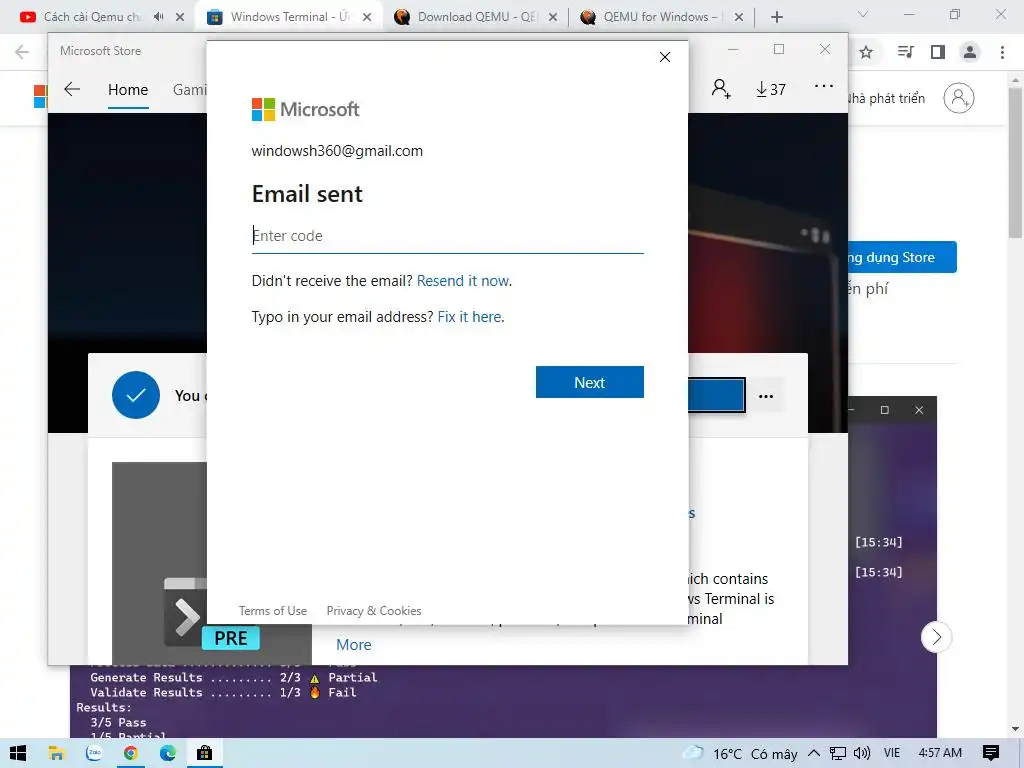Select Home tab in Microsoft Store

pyautogui.click(x=128, y=89)
